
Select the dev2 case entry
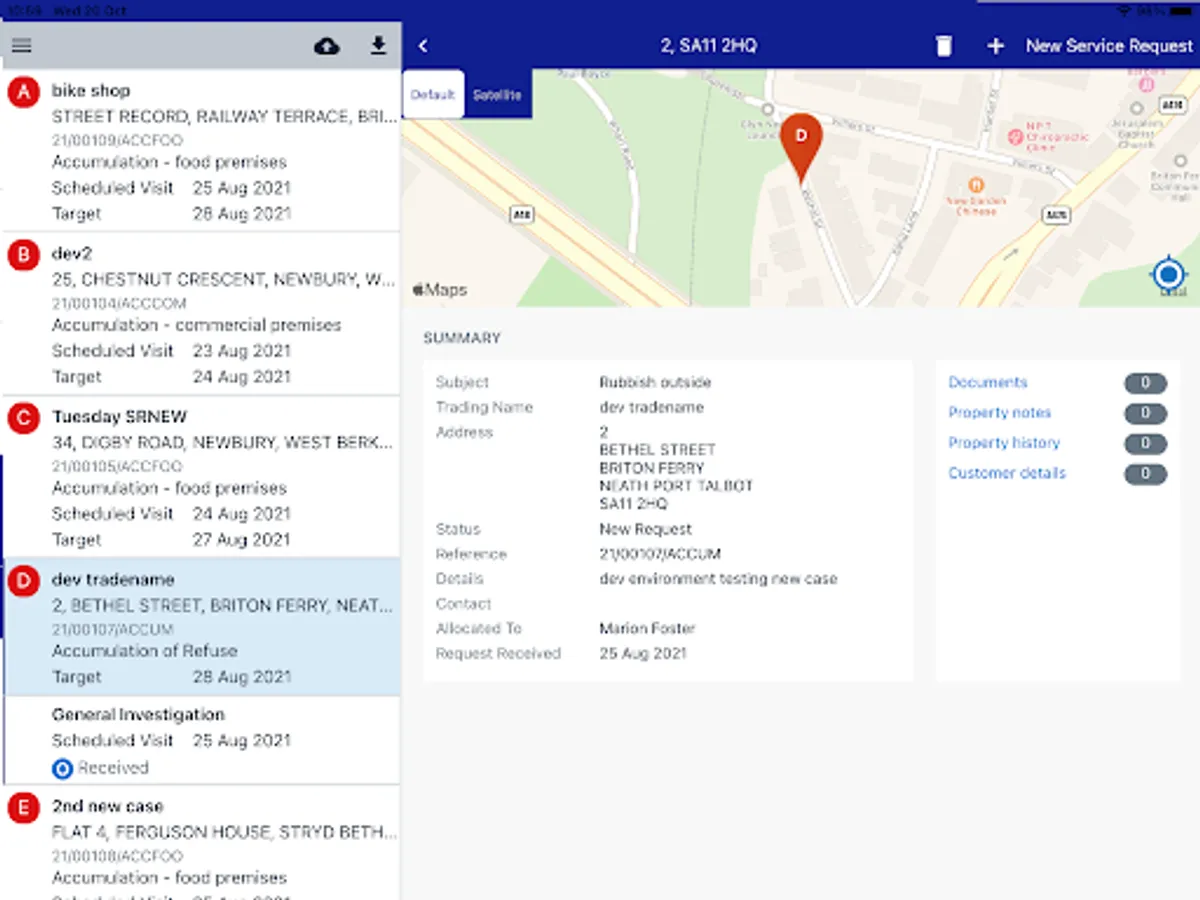200,314
